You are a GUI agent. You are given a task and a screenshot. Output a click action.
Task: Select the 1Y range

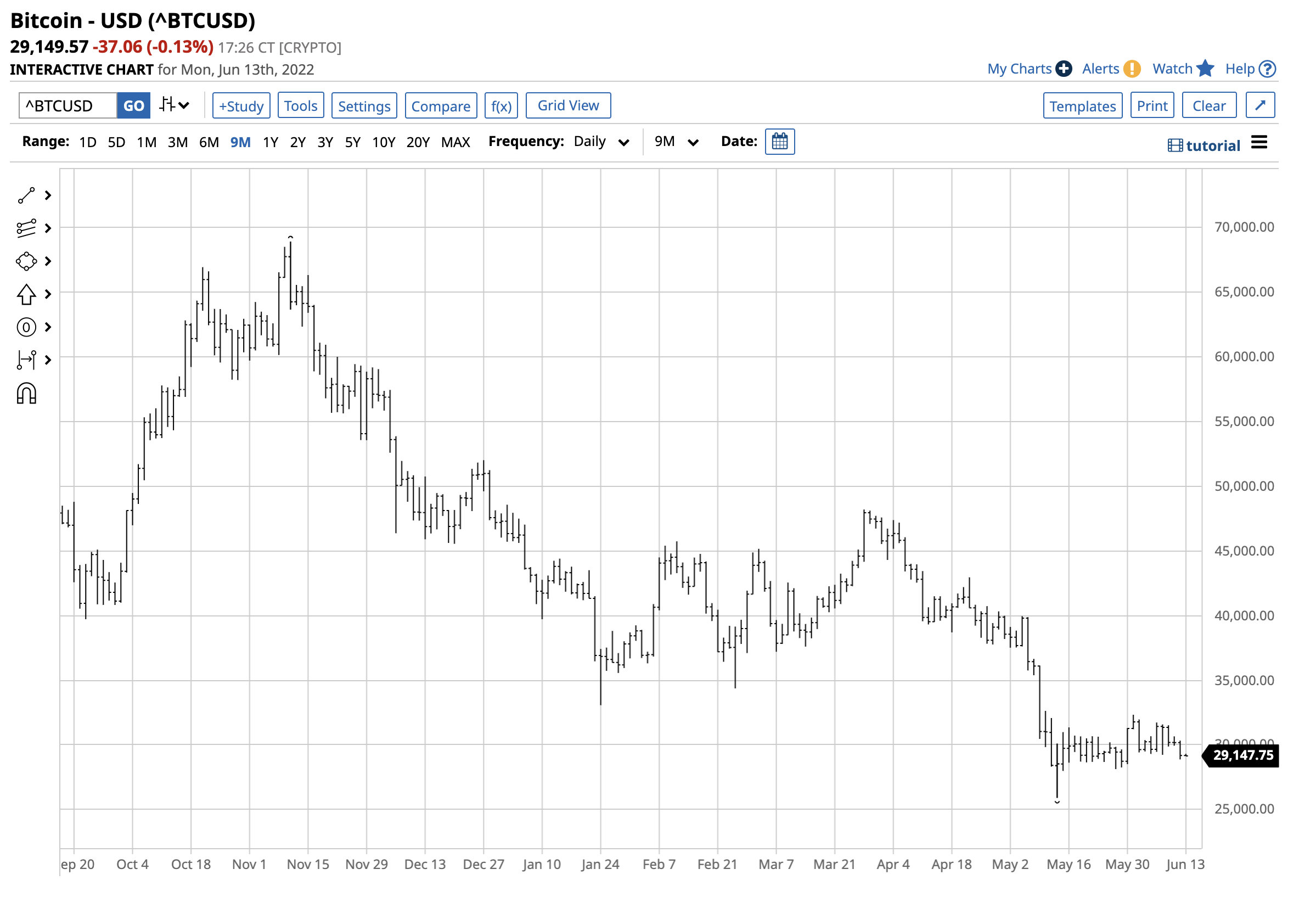coord(271,142)
